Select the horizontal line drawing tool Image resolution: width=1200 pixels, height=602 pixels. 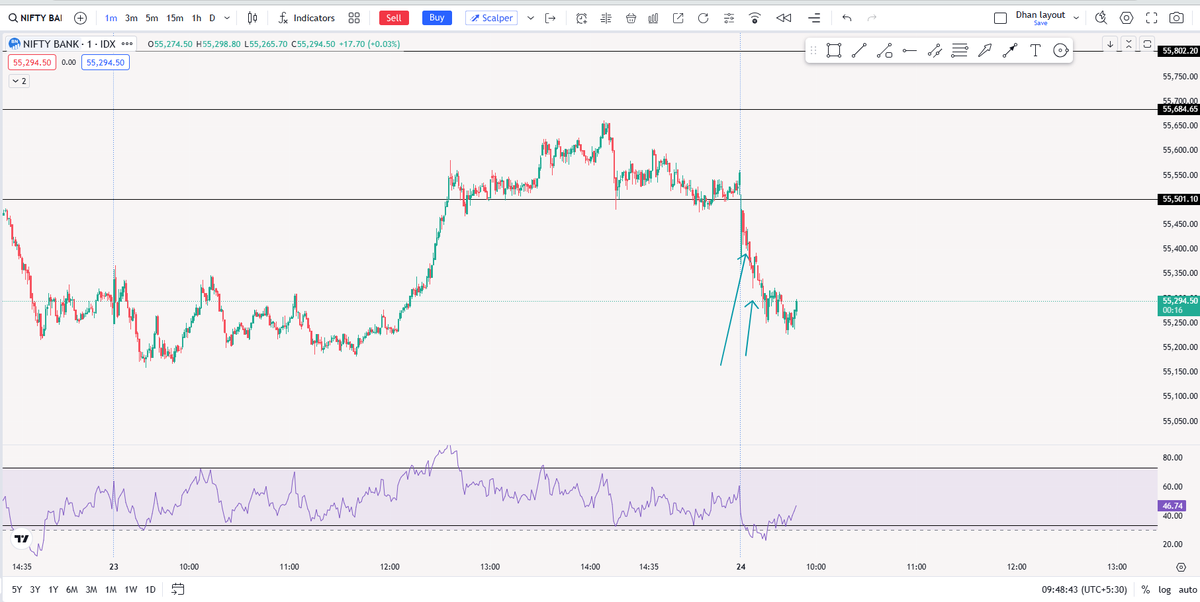click(x=909, y=50)
